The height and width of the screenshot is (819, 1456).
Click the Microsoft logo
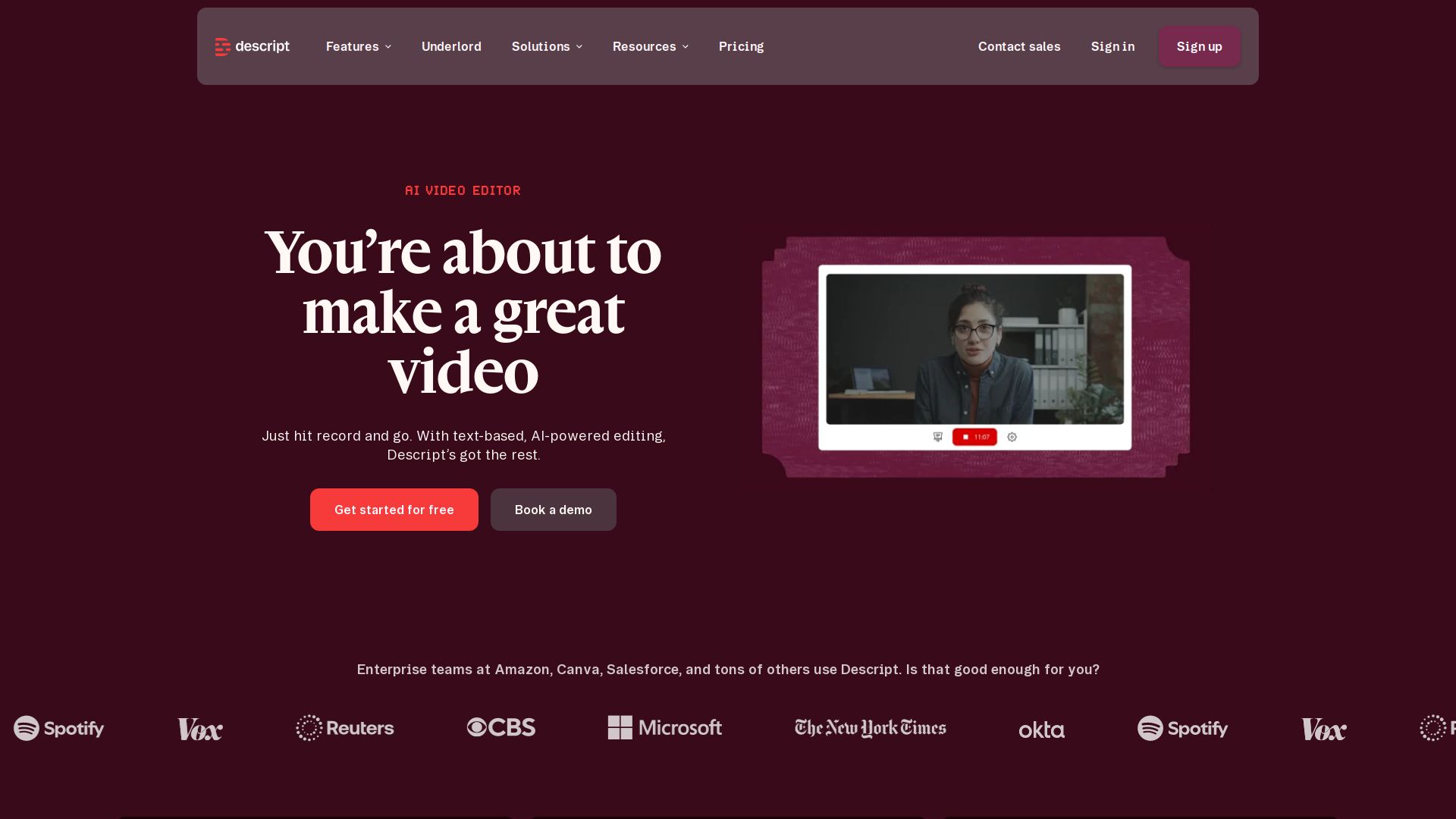point(665,728)
